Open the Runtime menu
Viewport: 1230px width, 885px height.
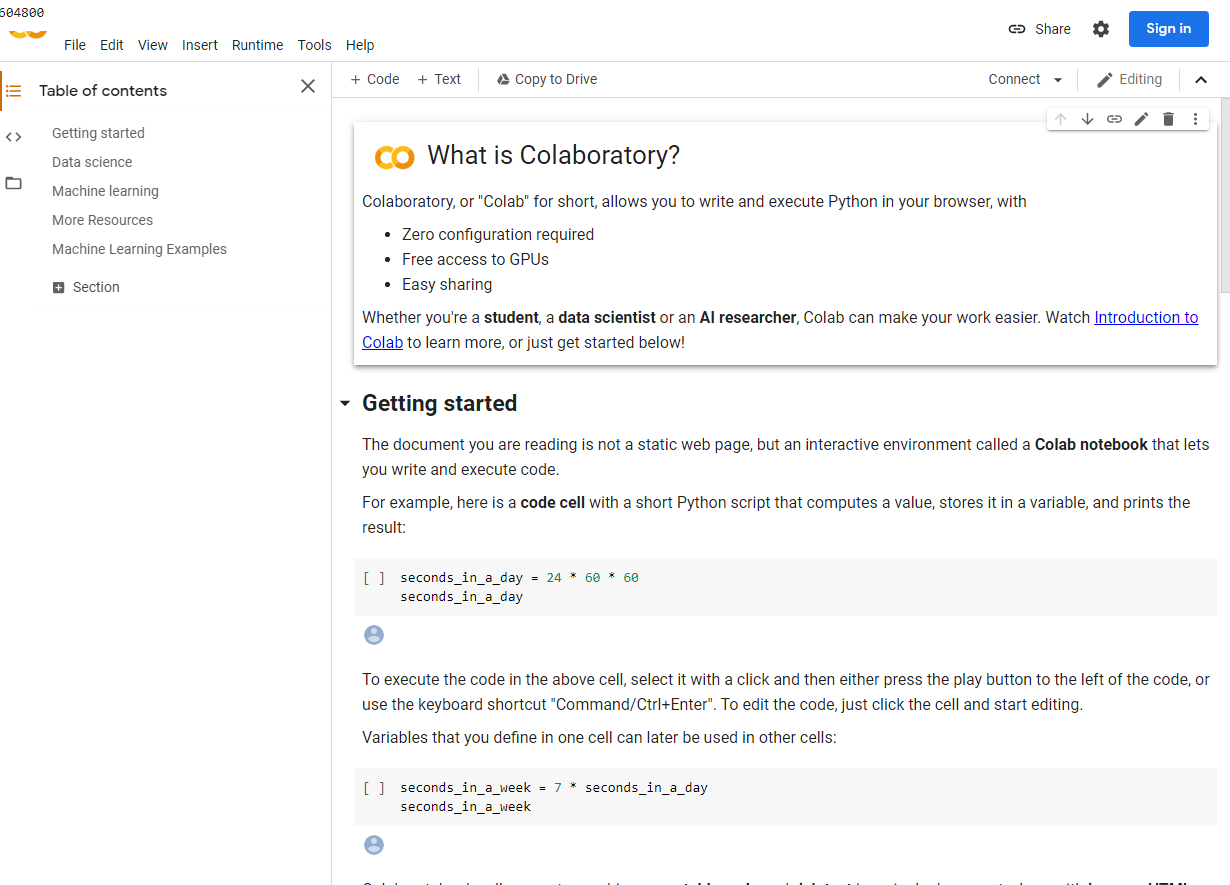tap(257, 45)
